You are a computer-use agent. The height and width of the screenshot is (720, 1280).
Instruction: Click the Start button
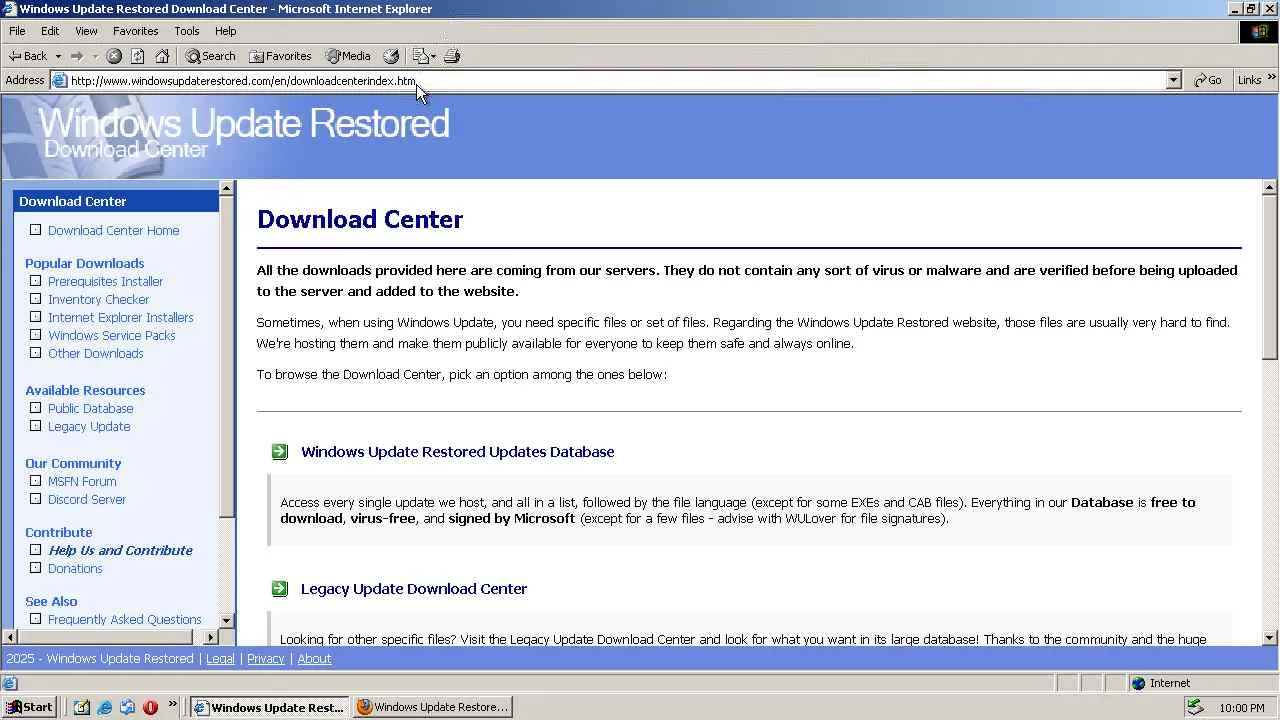pos(29,707)
